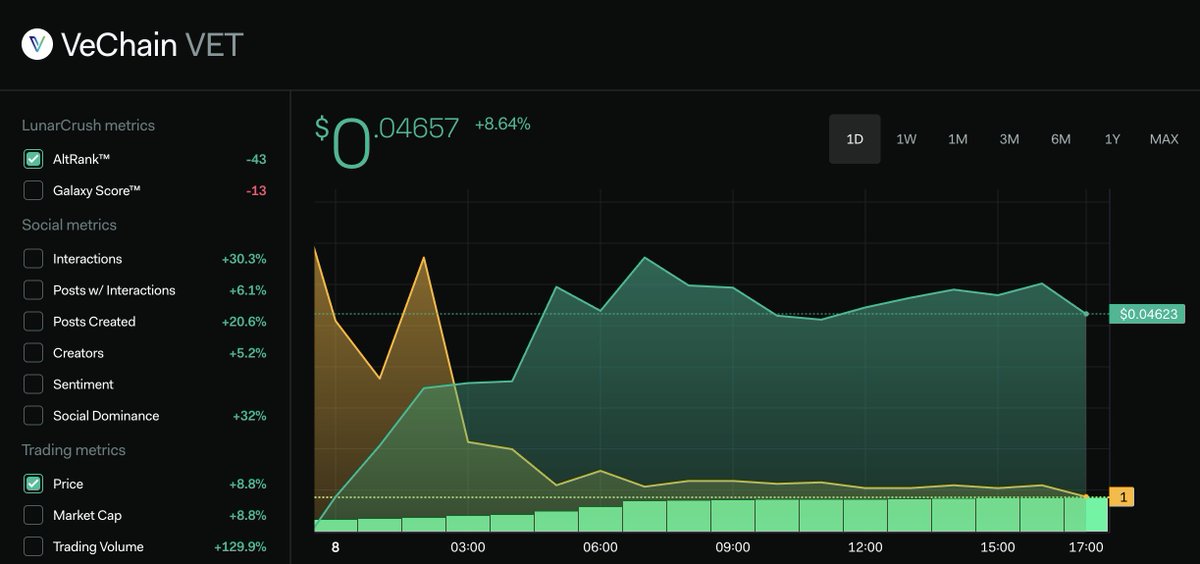The image size is (1200, 564).
Task: Choose the 6M time range
Action: pyautogui.click(x=1061, y=139)
